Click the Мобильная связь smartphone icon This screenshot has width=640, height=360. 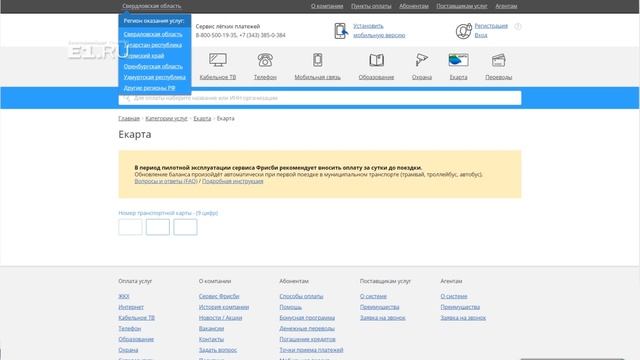click(x=318, y=60)
